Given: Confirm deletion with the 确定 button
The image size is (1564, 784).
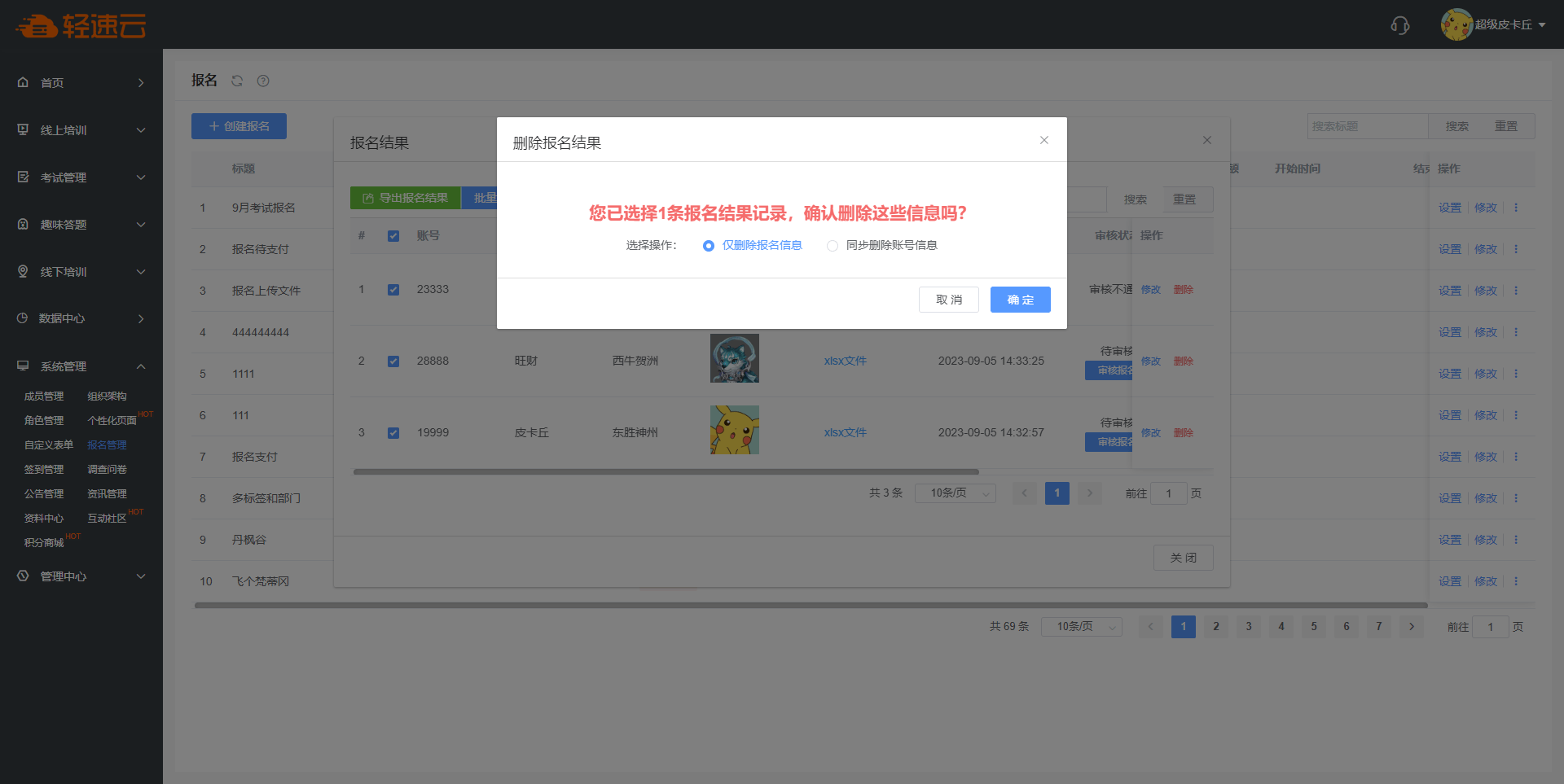Looking at the screenshot, I should (1020, 300).
